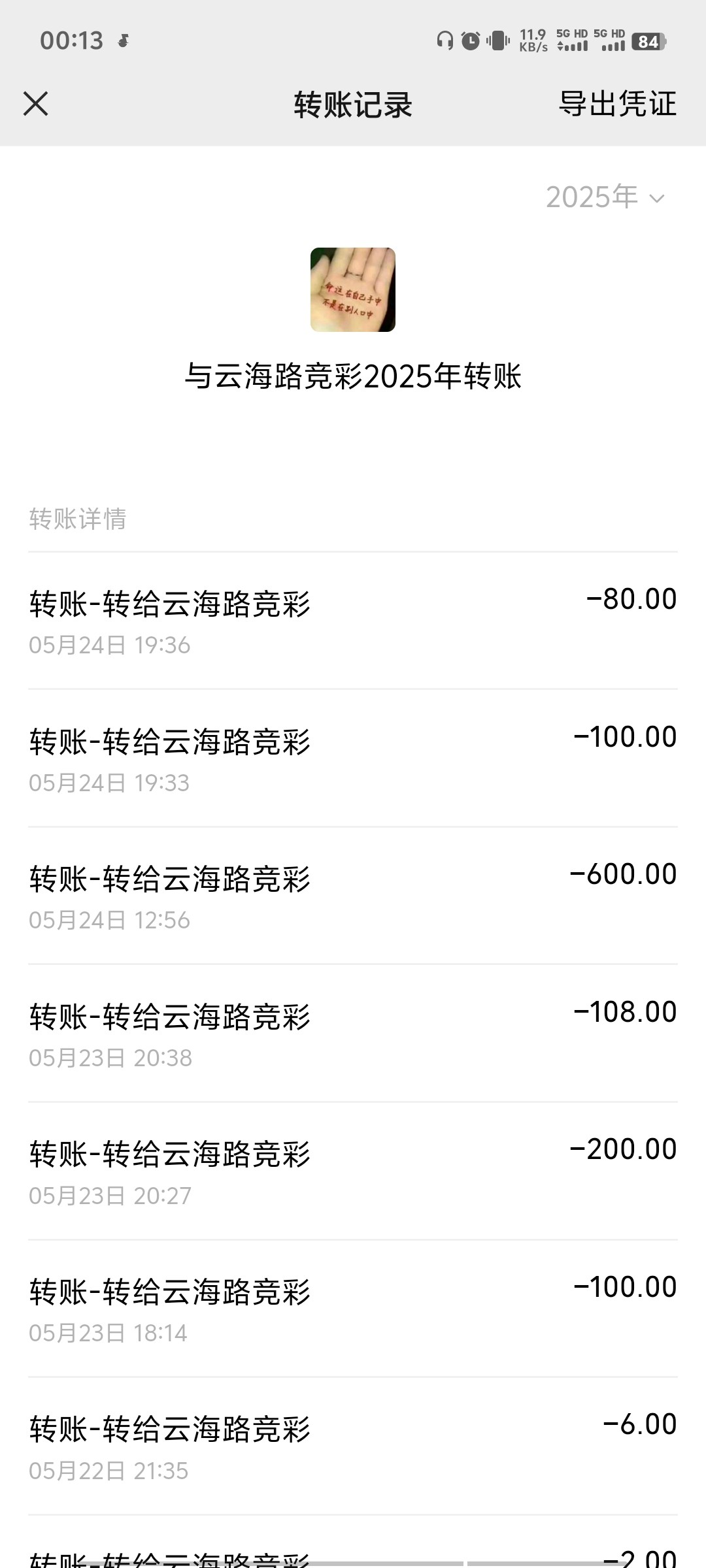Tap the headphone status icon
Image resolution: width=706 pixels, height=1568 pixels.
445,41
